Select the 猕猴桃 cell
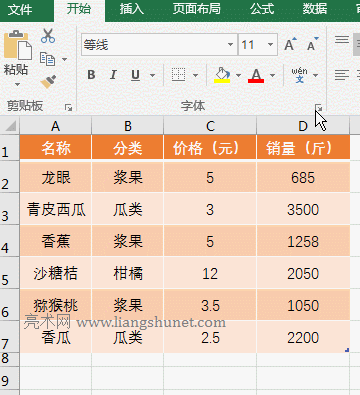The height and width of the screenshot is (395, 360). (56, 305)
